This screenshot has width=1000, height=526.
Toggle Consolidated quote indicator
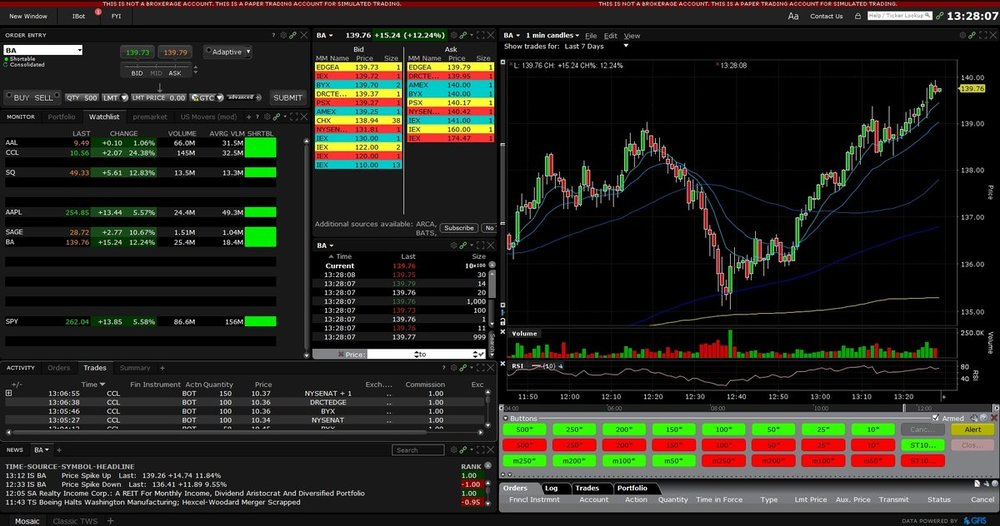6,64
